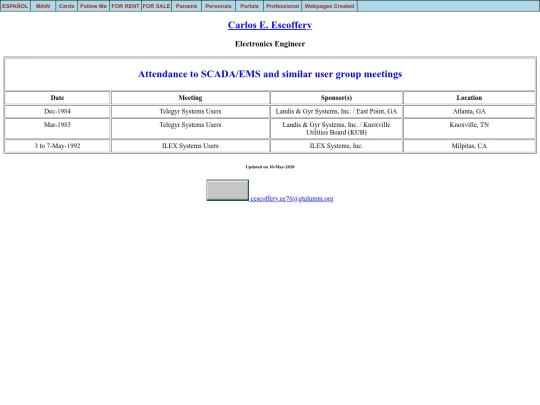Click the Electronics Engineer subtitle

(270, 44)
